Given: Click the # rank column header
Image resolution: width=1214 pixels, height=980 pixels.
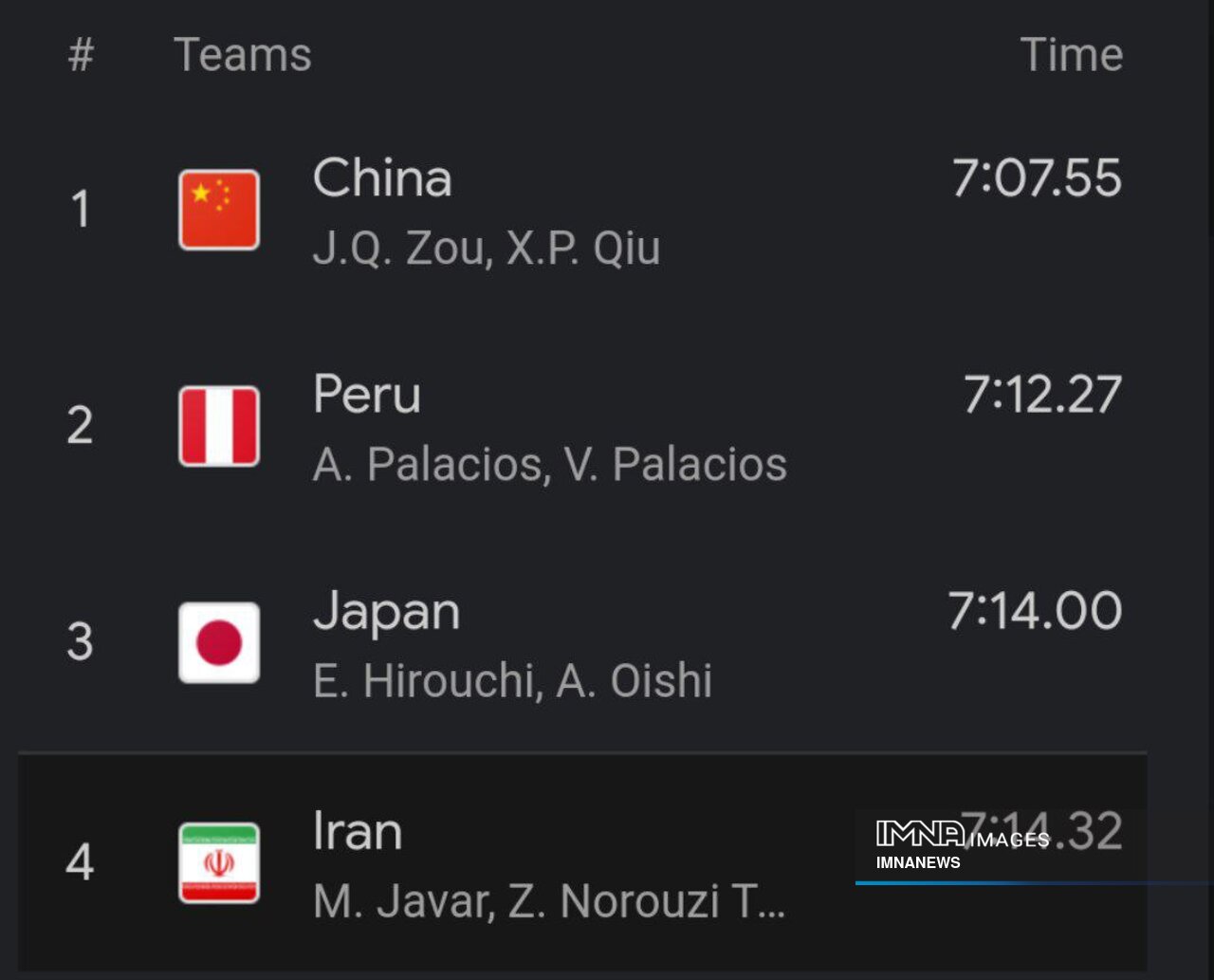Looking at the screenshot, I should point(81,55).
